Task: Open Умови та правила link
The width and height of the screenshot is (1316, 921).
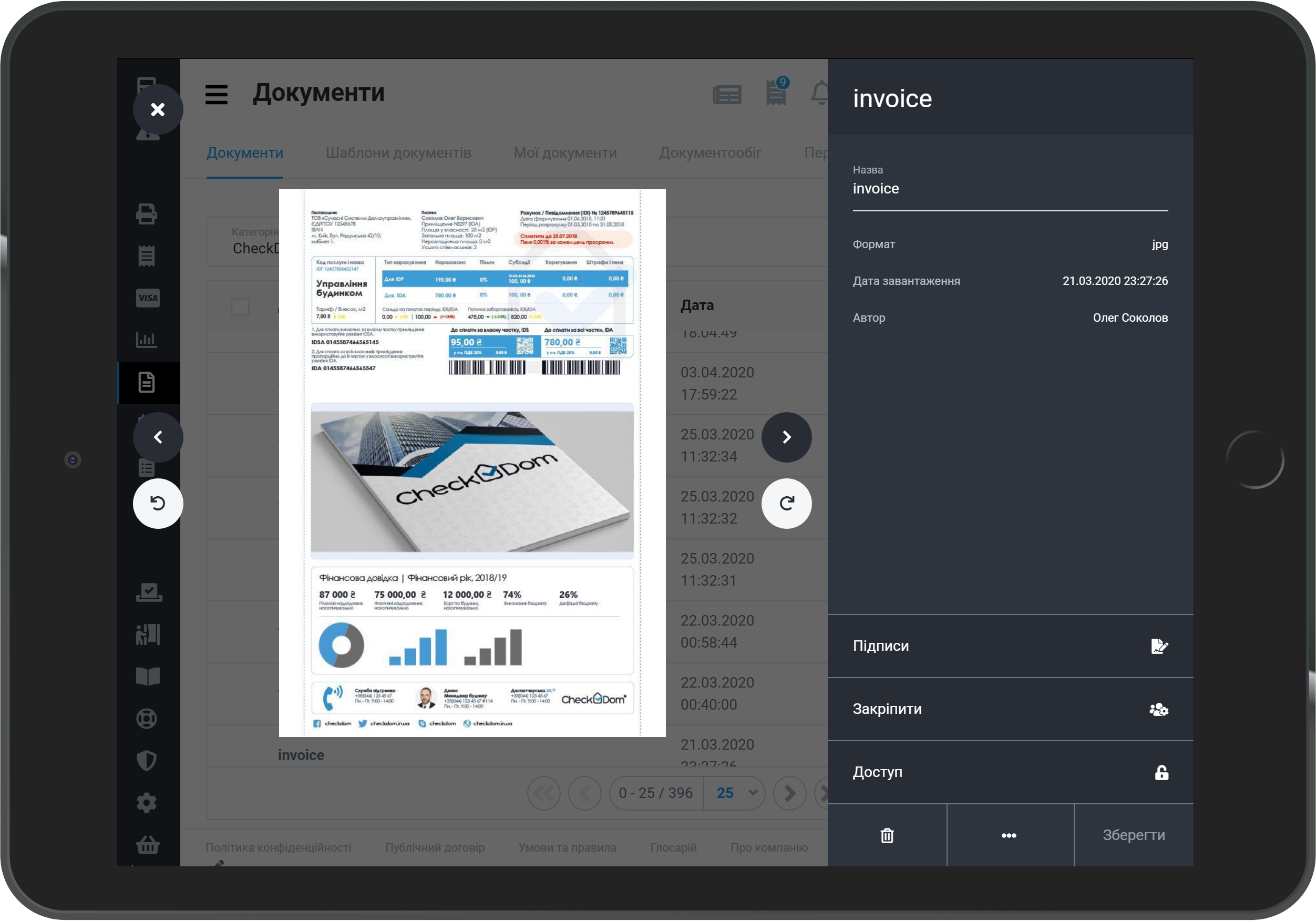Action: point(568,847)
